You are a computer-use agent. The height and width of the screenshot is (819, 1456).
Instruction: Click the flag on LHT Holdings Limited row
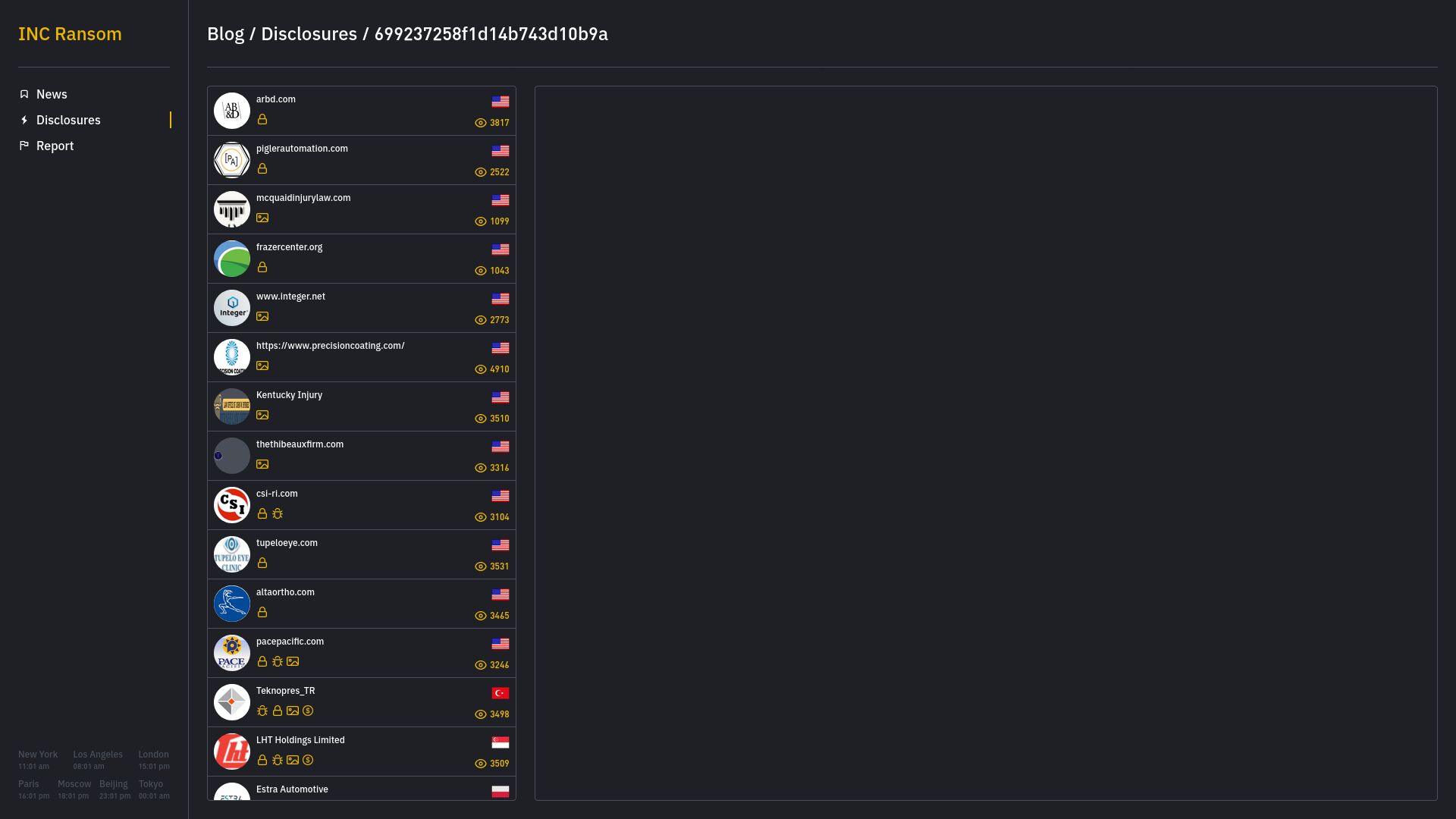pos(500,742)
